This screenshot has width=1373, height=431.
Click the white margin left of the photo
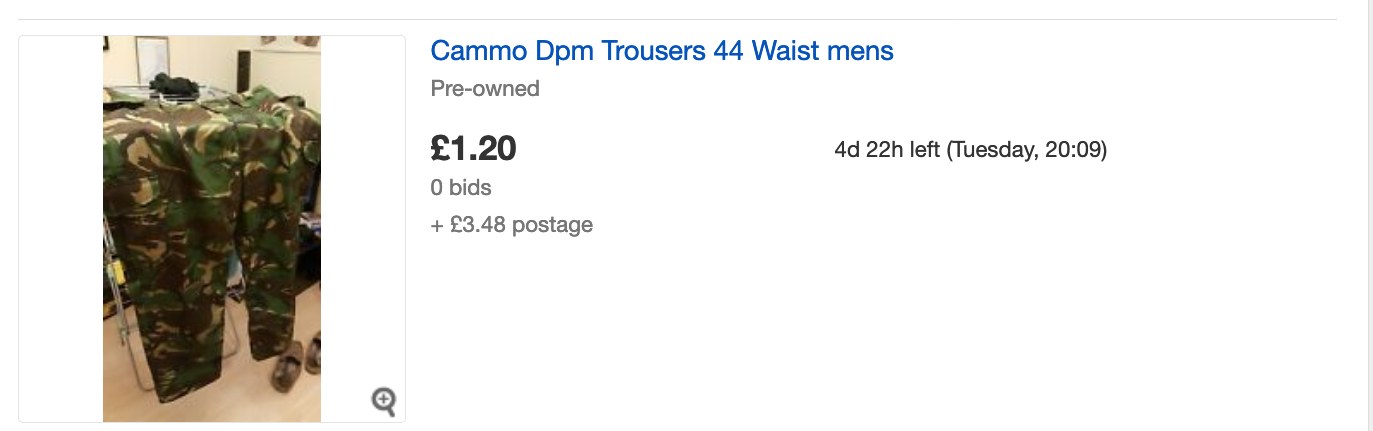click(x=61, y=229)
